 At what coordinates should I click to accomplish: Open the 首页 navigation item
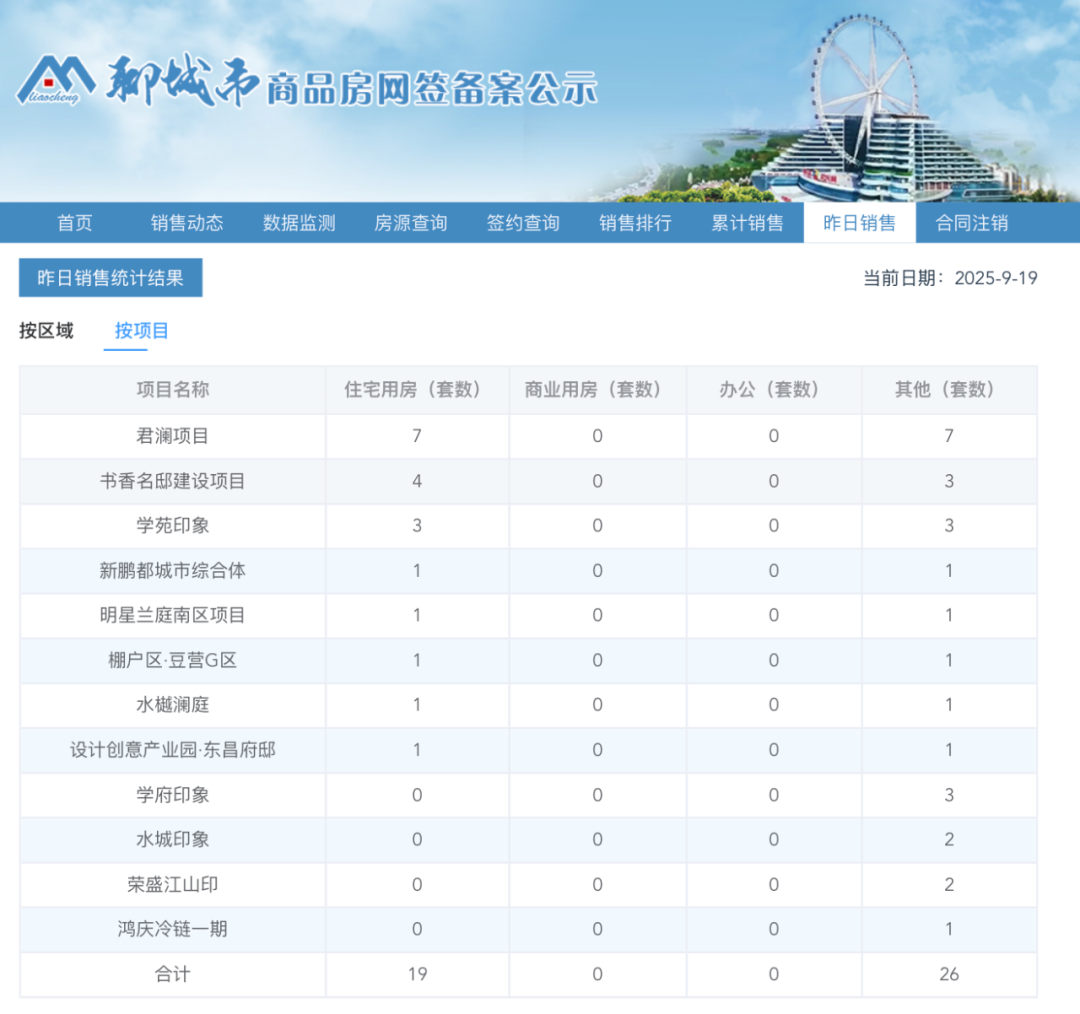76,222
